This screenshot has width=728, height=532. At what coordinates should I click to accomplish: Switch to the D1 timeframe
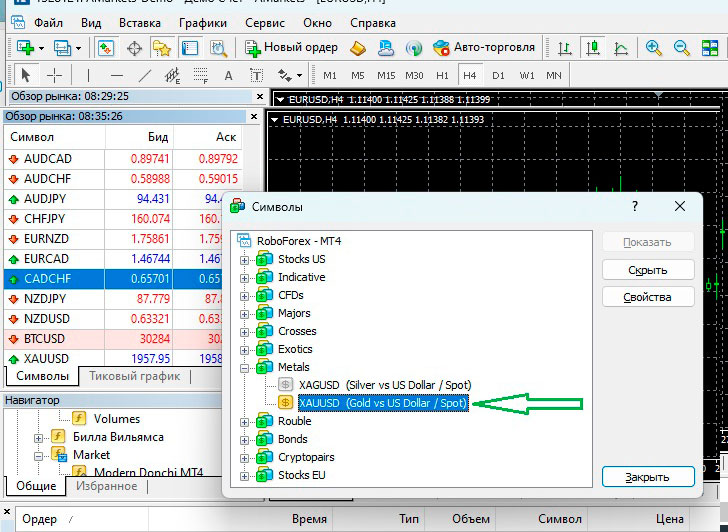pyautogui.click(x=498, y=75)
